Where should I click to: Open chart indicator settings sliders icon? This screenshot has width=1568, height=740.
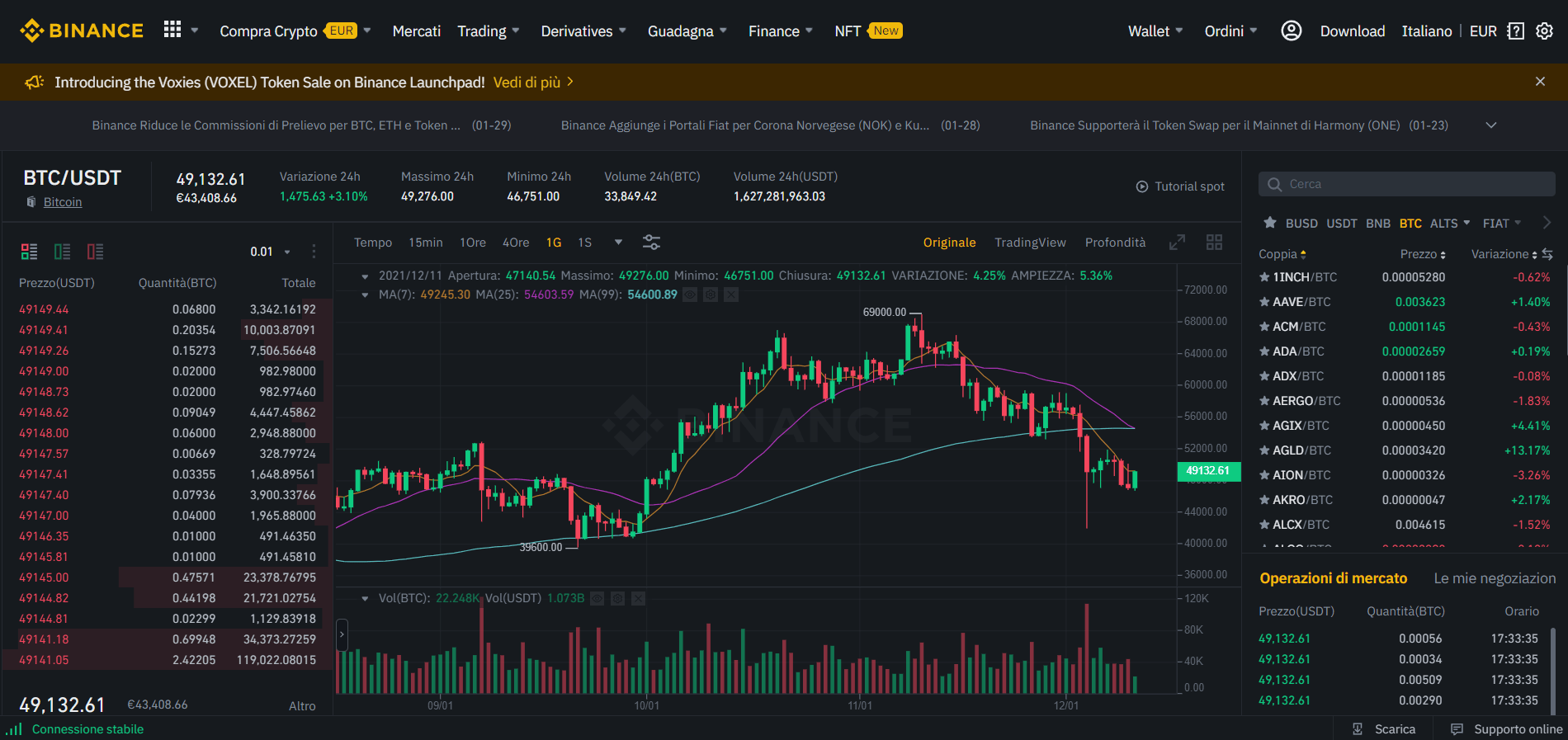[x=651, y=243]
